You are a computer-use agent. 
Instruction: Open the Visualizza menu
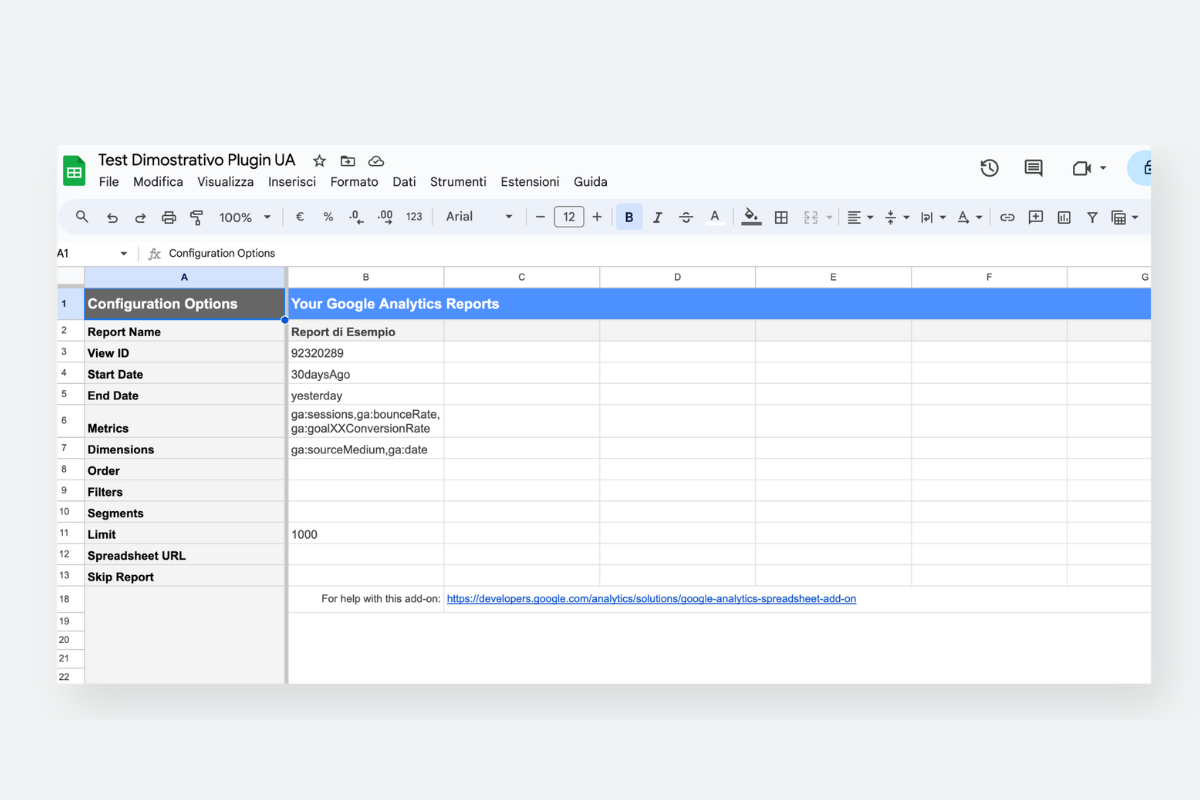coord(225,182)
